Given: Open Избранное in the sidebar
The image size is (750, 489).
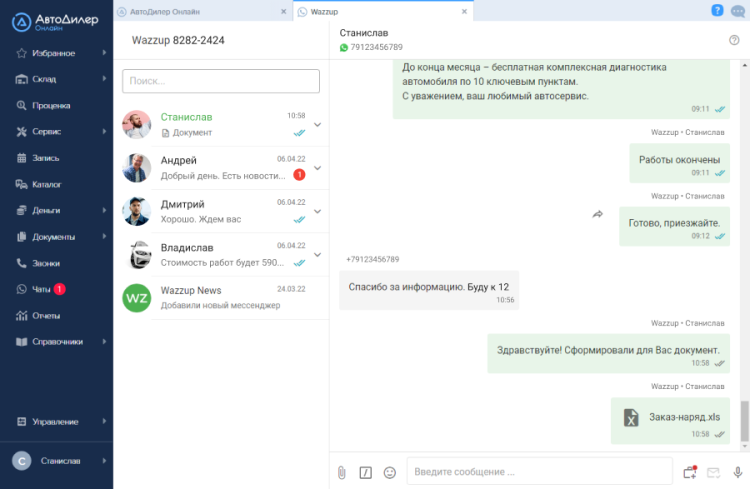Looking at the screenshot, I should click(56, 53).
